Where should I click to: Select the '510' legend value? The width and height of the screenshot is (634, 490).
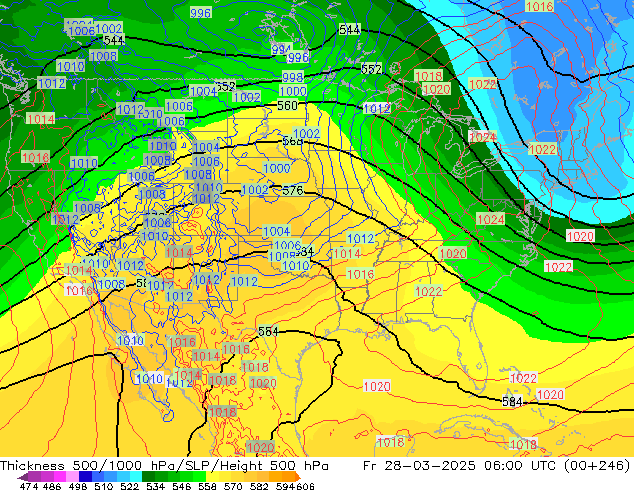(104, 486)
